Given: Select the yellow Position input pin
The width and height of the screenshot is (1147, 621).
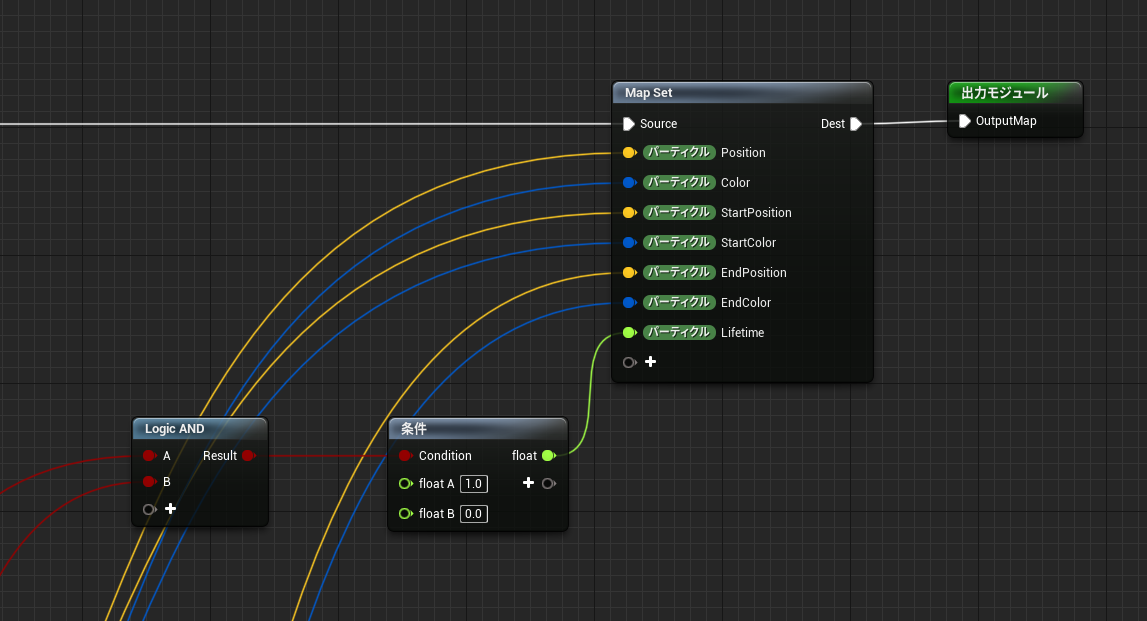Looking at the screenshot, I should (x=629, y=153).
